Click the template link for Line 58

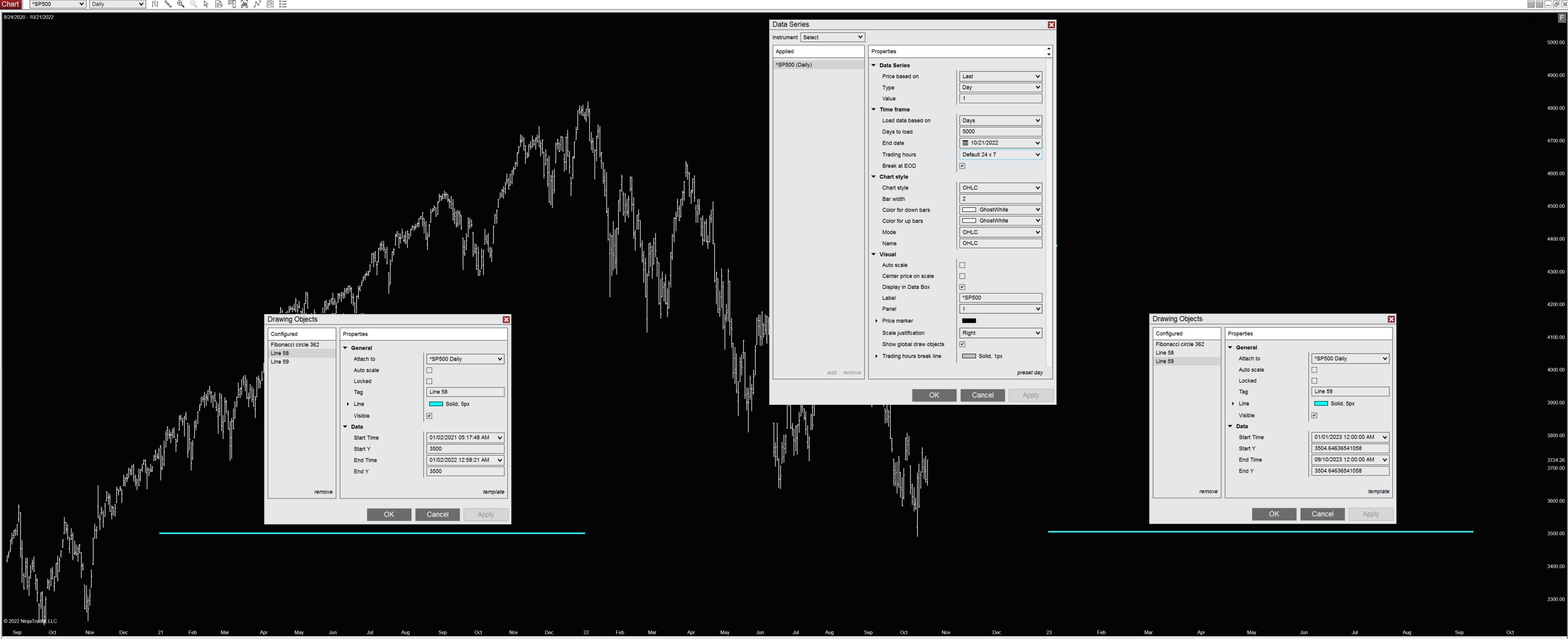pos(493,492)
